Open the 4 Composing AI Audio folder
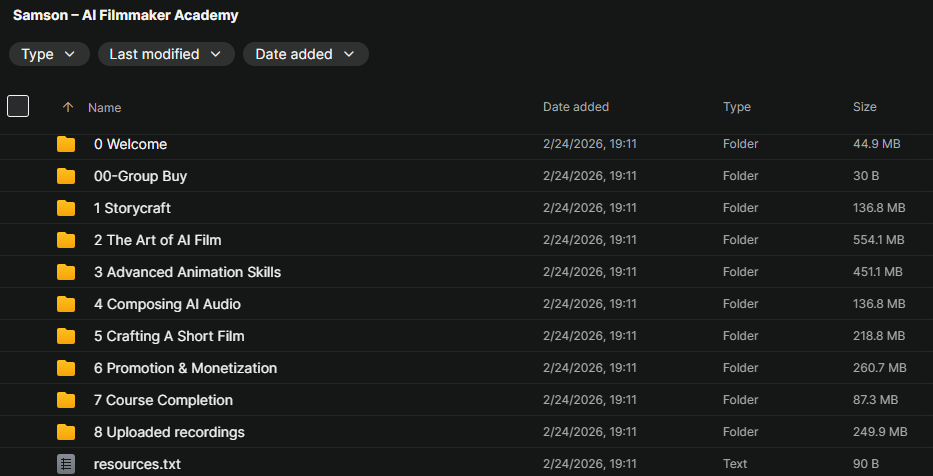933x476 pixels. (x=167, y=304)
